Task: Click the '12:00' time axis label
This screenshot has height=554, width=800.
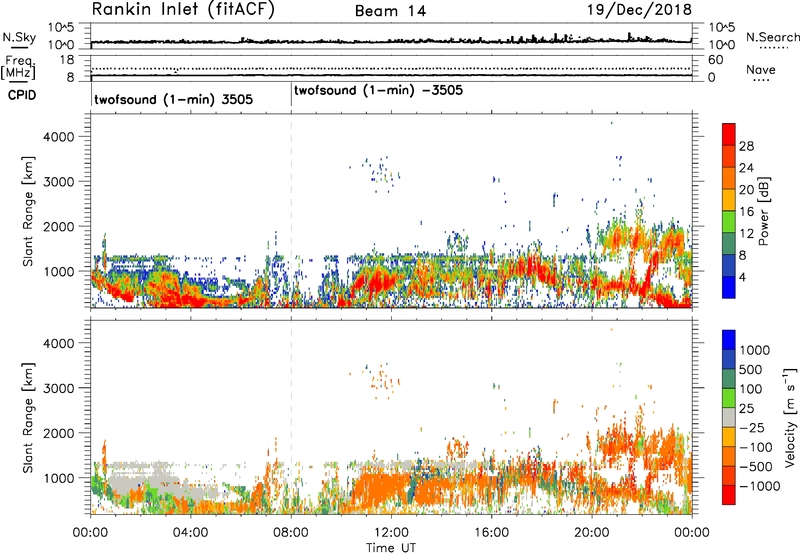Action: click(x=391, y=533)
